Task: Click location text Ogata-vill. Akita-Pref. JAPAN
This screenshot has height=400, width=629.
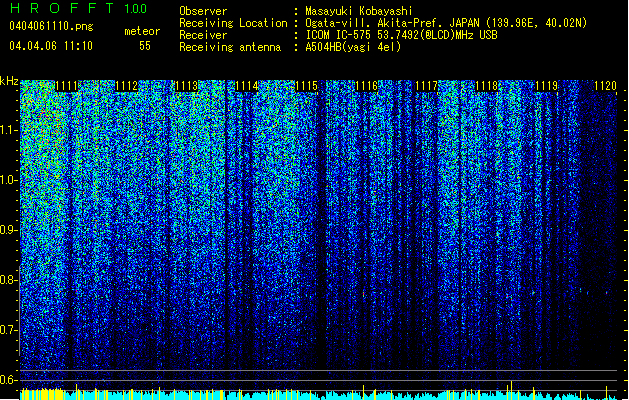Action: click(392, 23)
